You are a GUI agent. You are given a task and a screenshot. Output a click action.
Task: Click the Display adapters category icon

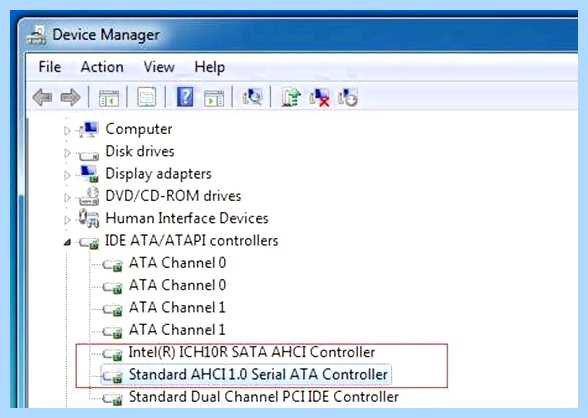(x=89, y=174)
